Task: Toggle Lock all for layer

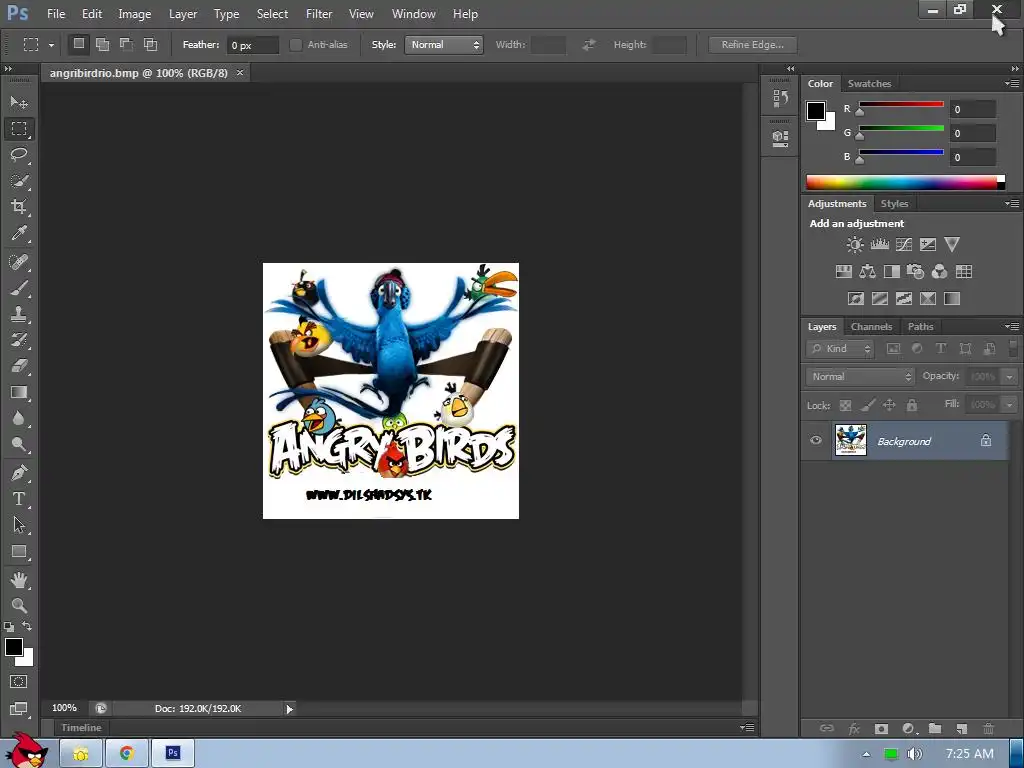Action: (912, 406)
